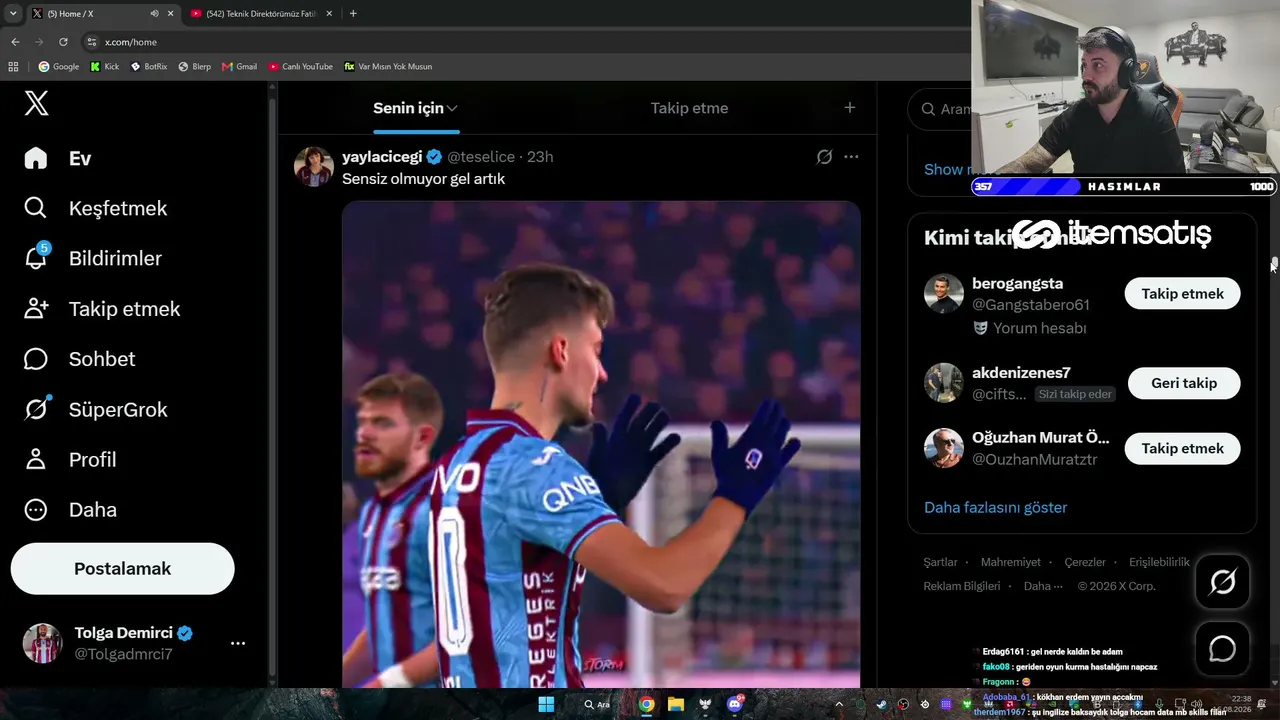Add a new timeline tab with plus

[850, 108]
